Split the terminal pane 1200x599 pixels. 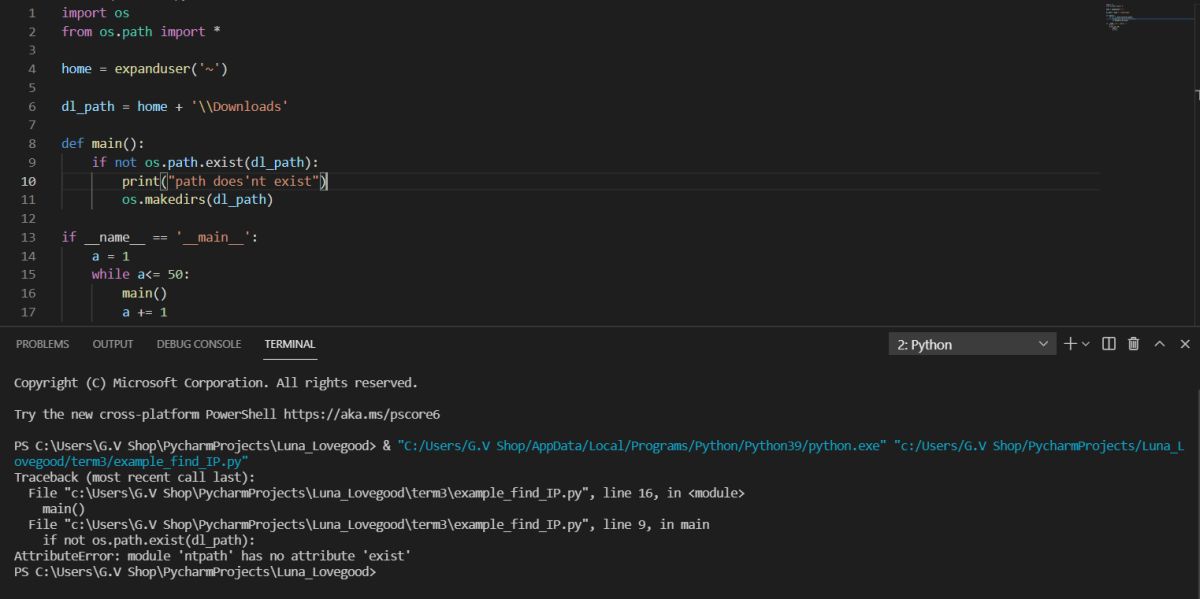point(1109,344)
